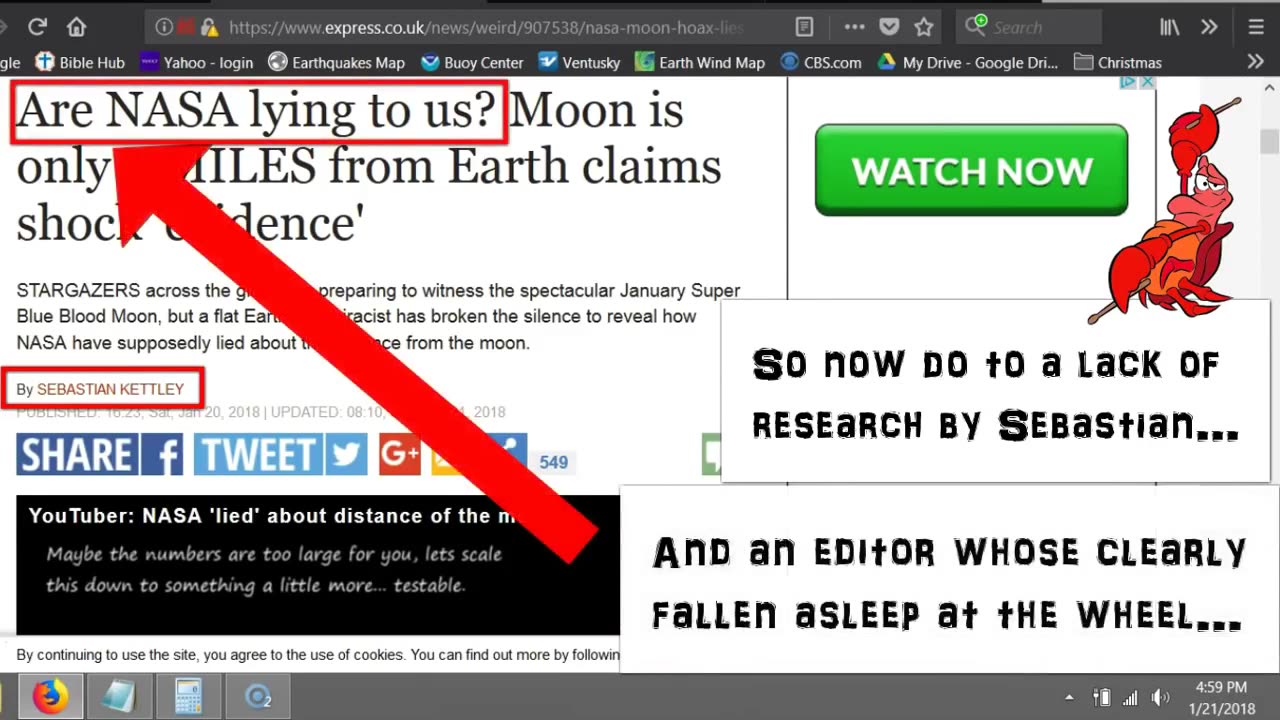Share the article on Facebook

point(100,455)
